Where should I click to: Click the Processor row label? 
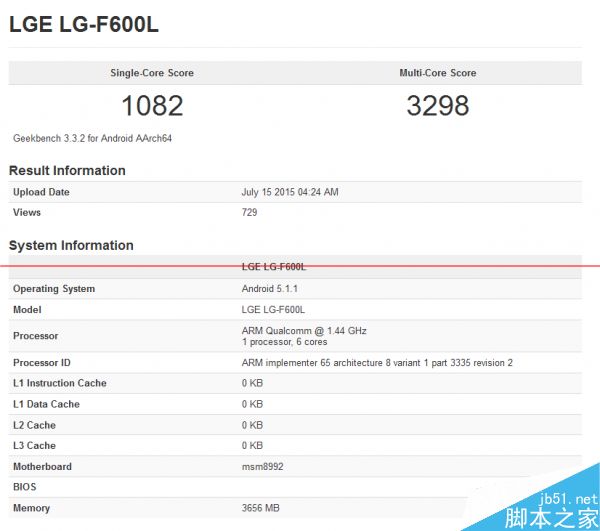(35, 336)
